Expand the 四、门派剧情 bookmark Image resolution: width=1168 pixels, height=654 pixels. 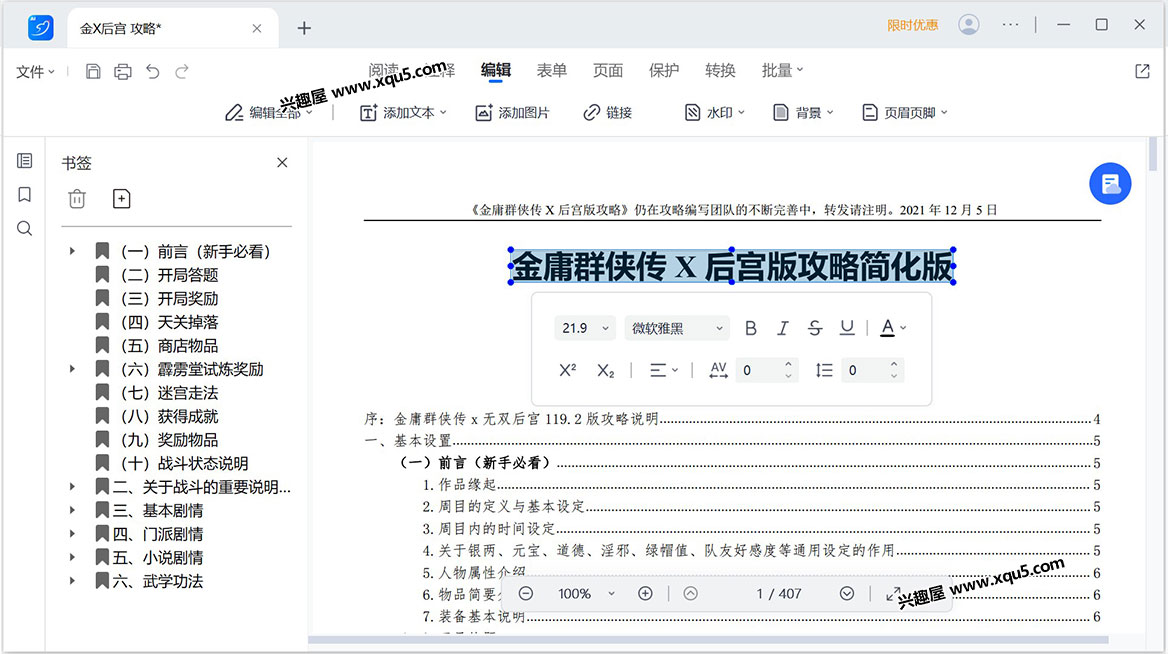click(72, 534)
